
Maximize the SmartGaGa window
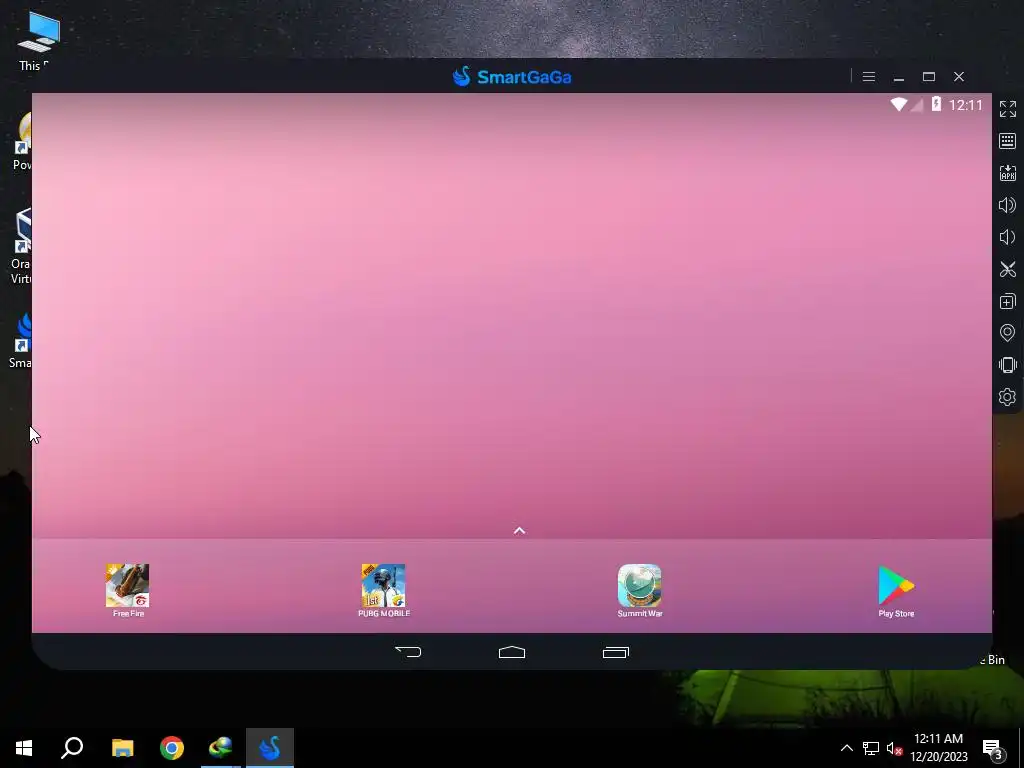pyautogui.click(x=929, y=77)
